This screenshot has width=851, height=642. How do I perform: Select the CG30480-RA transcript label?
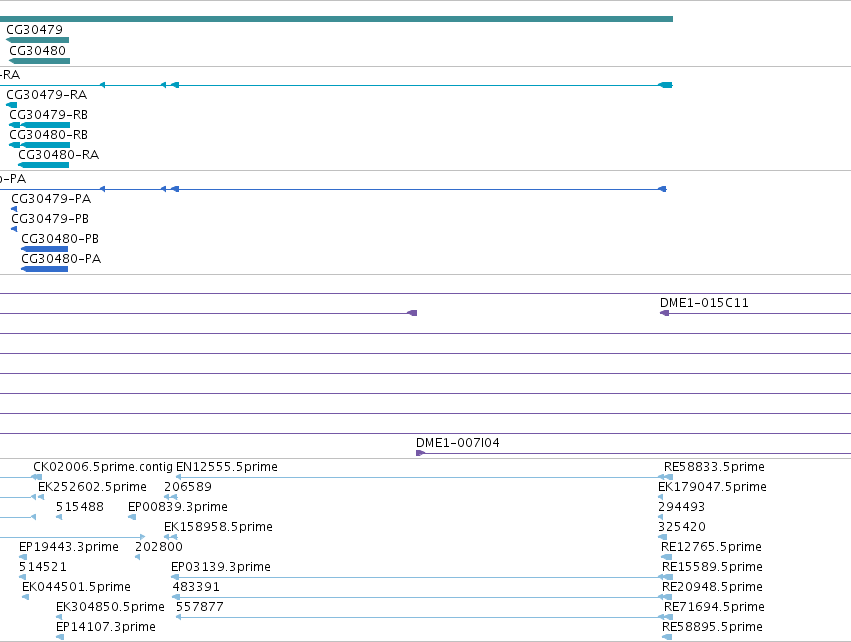(x=59, y=155)
